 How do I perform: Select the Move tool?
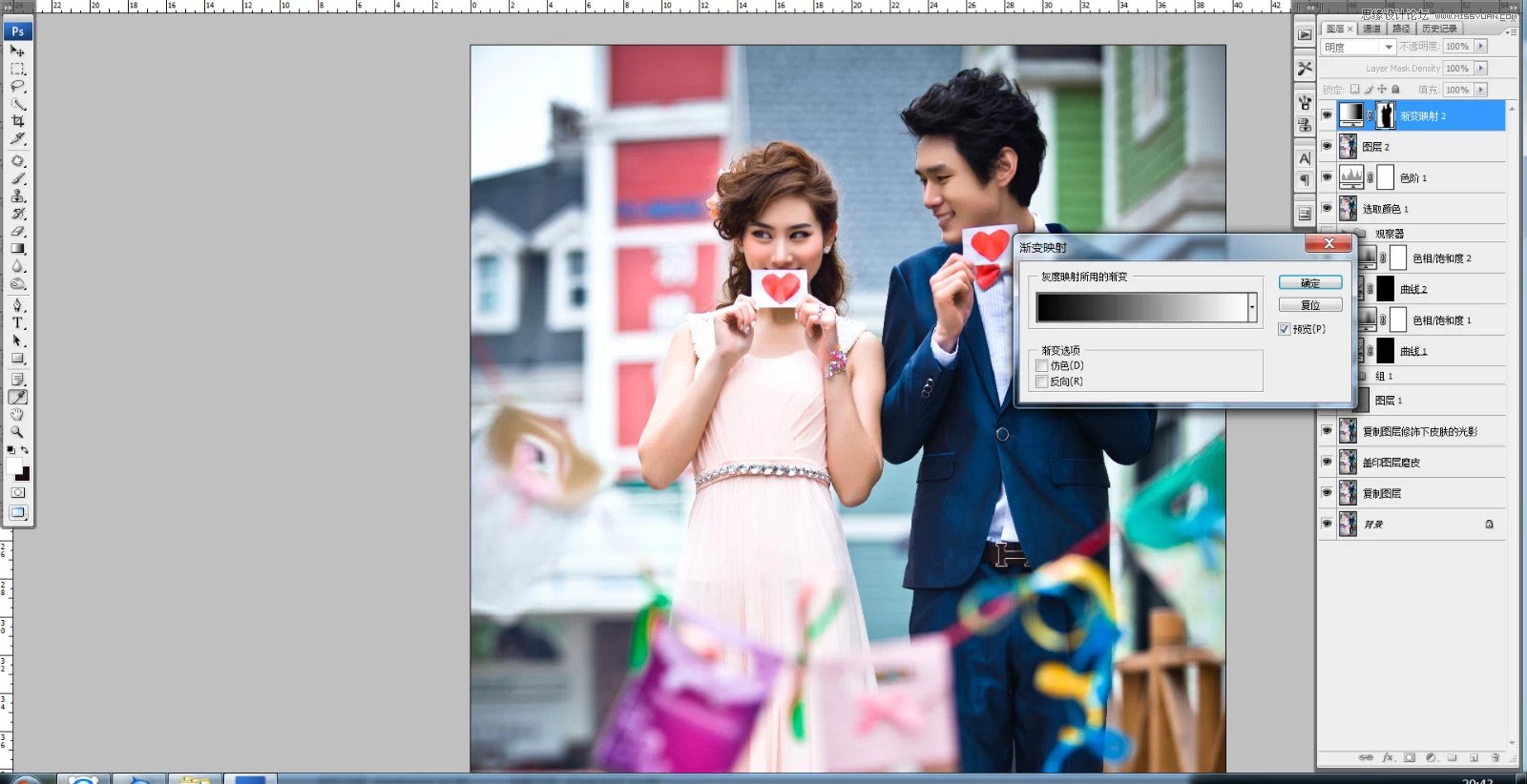(x=17, y=51)
